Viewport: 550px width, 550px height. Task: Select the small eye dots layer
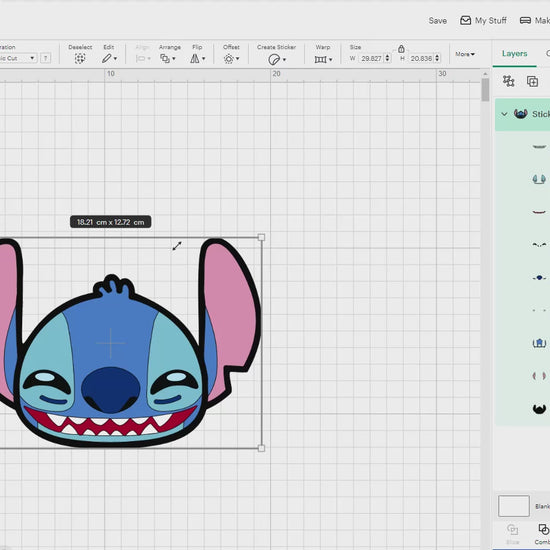point(539,310)
